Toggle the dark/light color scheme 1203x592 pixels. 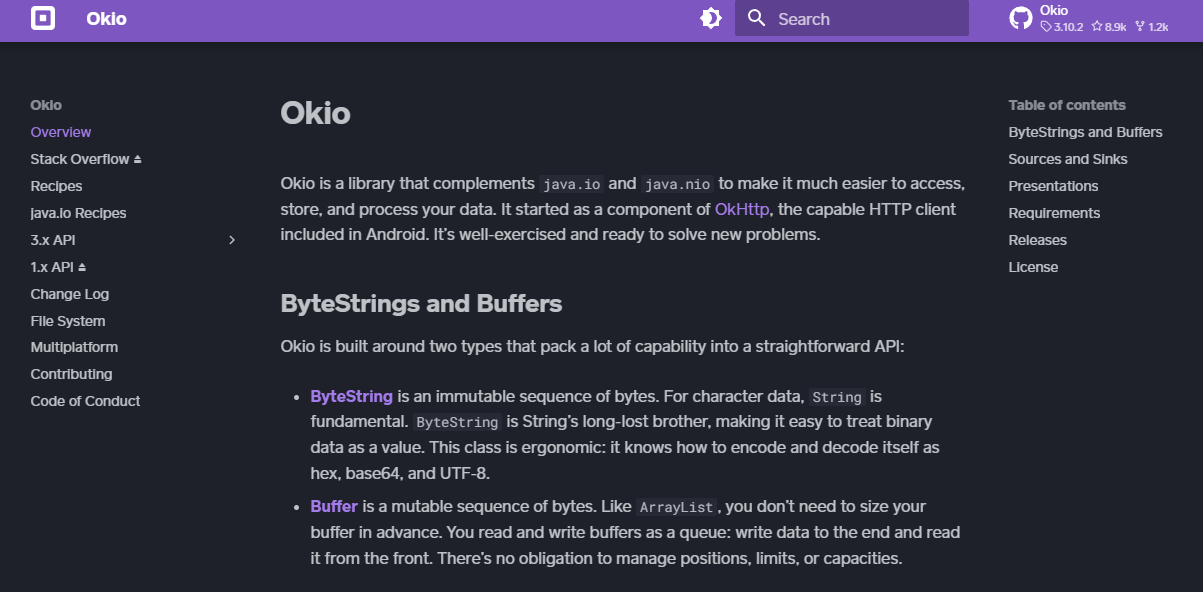(x=711, y=19)
